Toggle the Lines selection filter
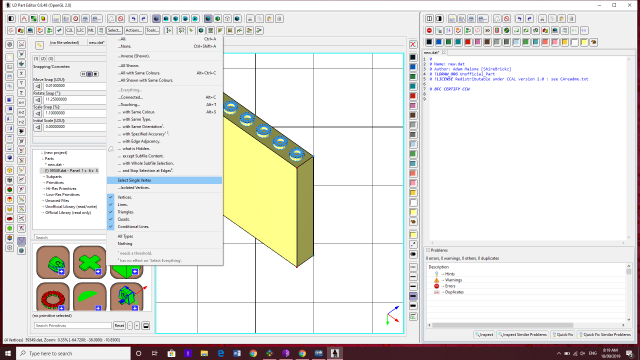 click(164, 204)
